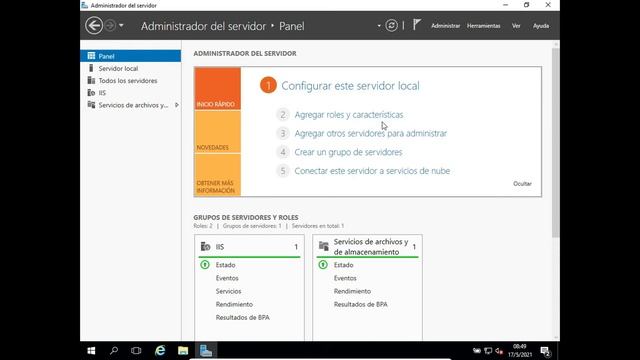
Task: Click the IIS tile Estado status icon
Action: click(x=205, y=265)
